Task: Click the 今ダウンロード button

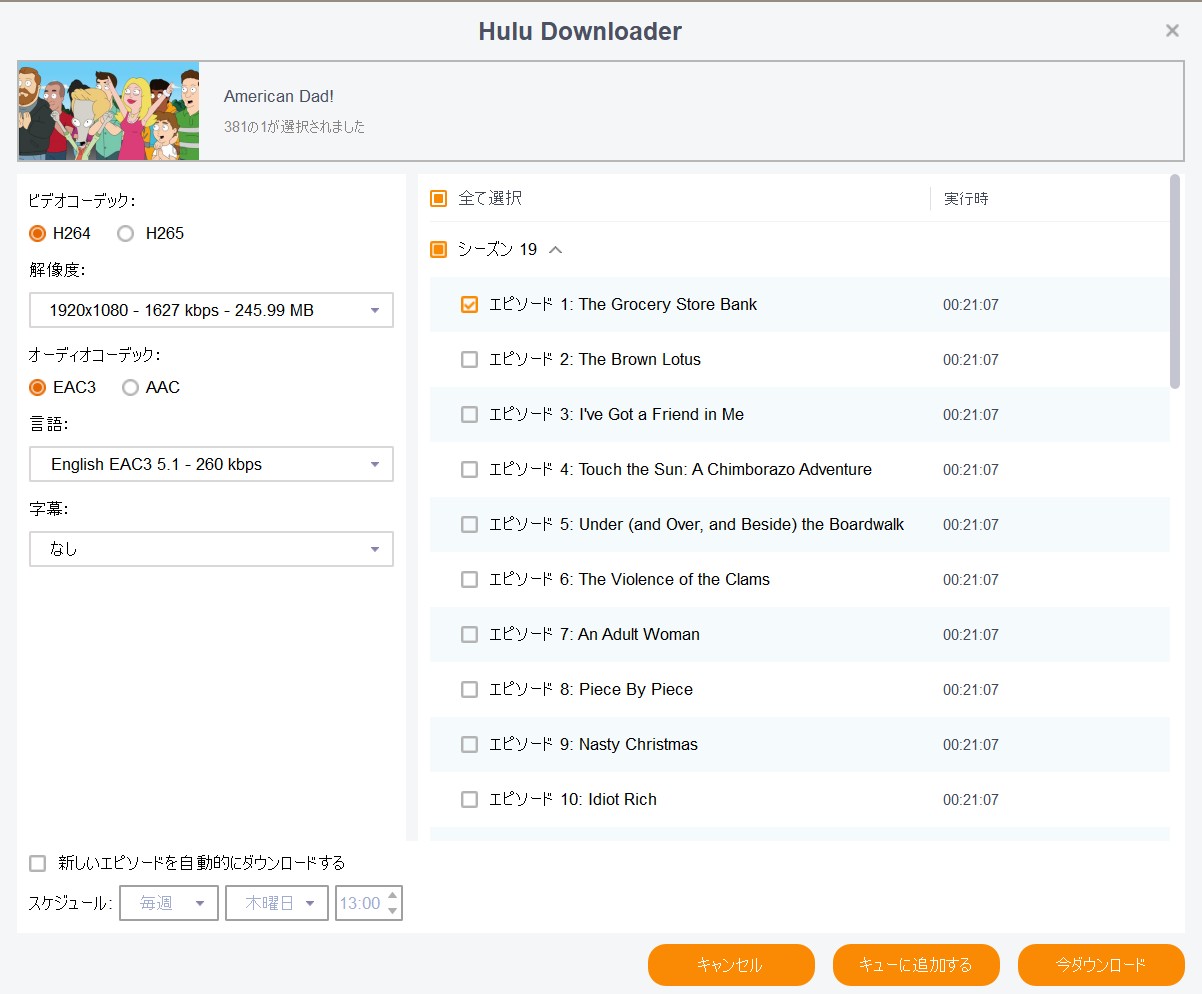Action: pyautogui.click(x=1101, y=965)
